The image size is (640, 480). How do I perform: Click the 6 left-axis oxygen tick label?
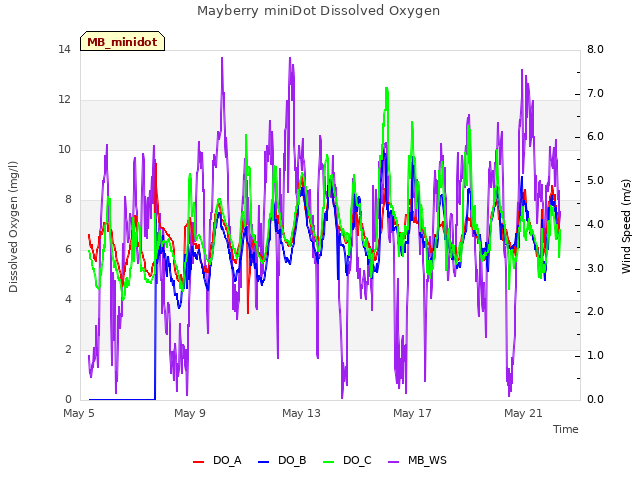(x=68, y=249)
